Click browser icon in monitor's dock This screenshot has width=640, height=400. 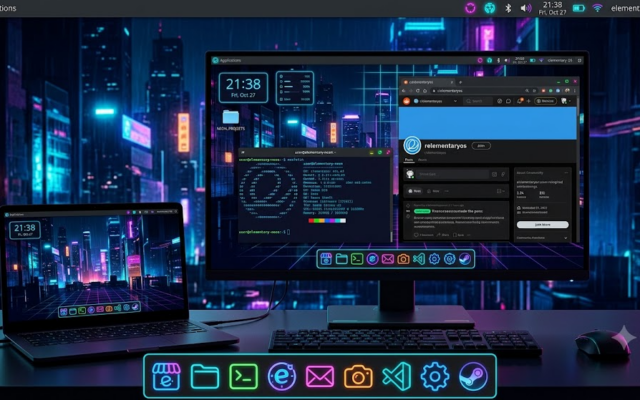(372, 259)
